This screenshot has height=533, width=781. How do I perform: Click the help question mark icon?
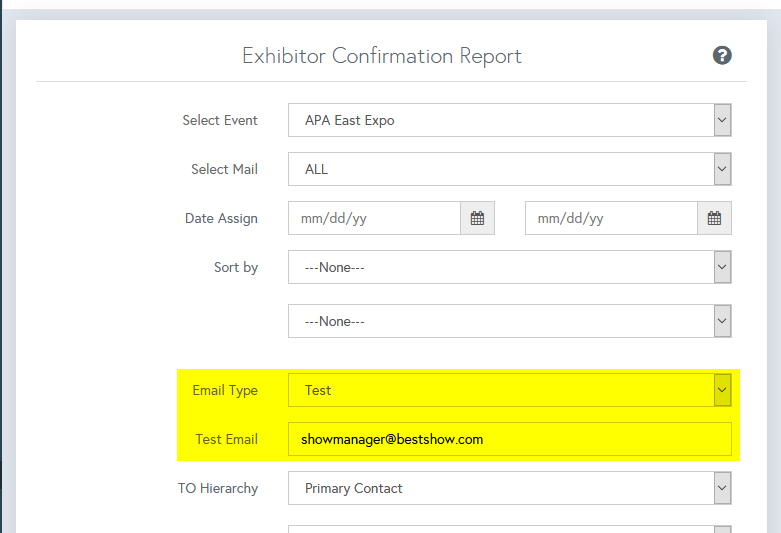[x=722, y=56]
